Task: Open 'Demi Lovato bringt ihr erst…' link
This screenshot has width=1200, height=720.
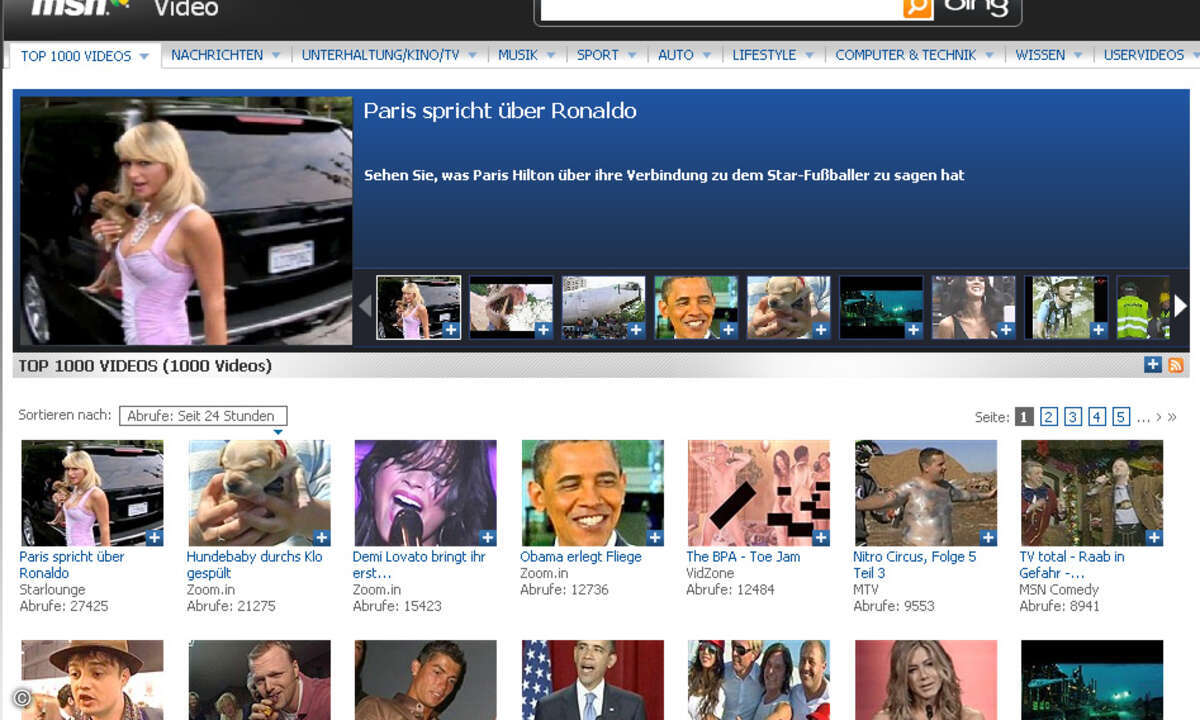Action: (x=419, y=565)
